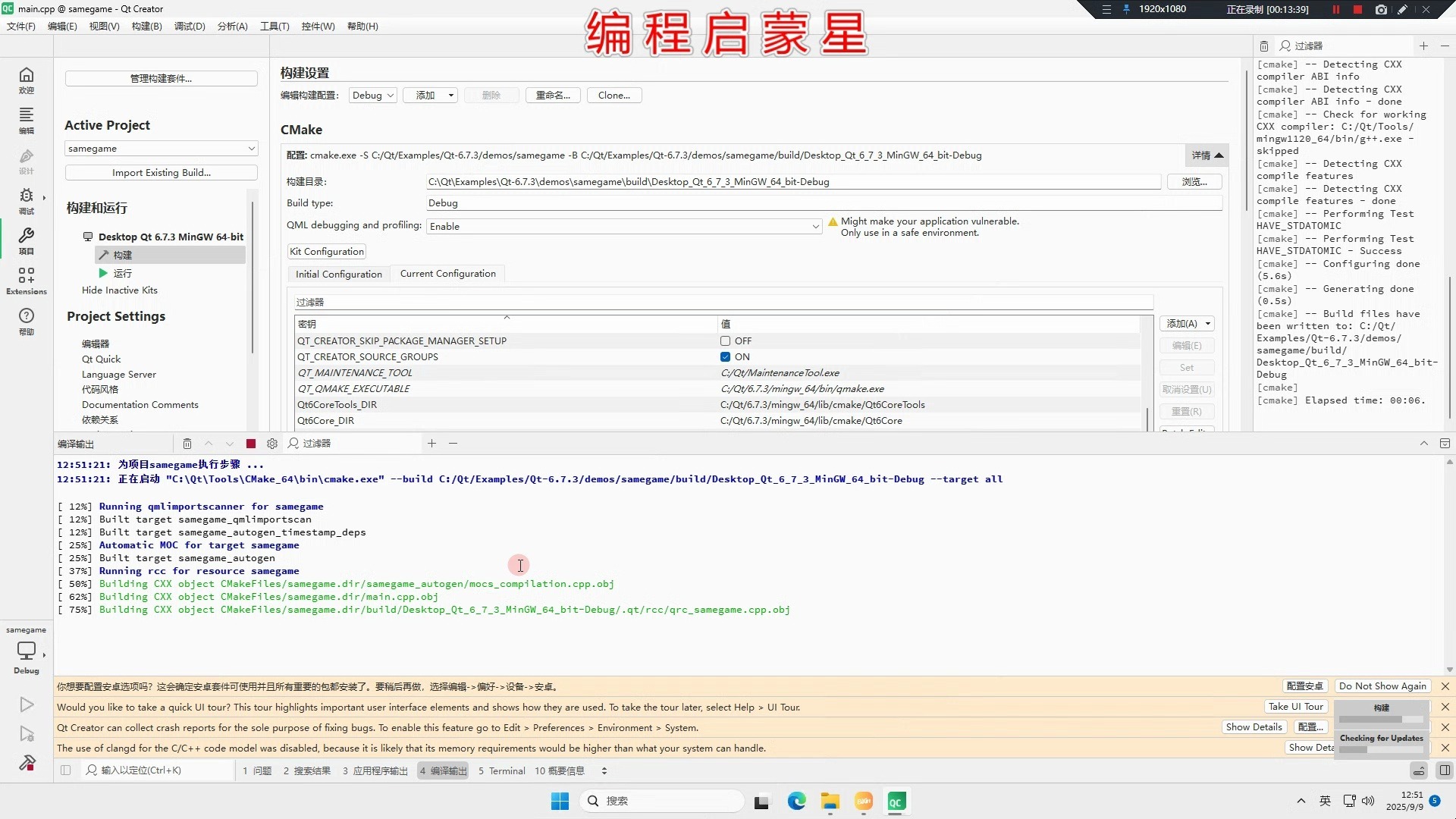This screenshot has width=1456, height=819.
Task: Switch to Initial Configuration tab
Action: pos(338,275)
